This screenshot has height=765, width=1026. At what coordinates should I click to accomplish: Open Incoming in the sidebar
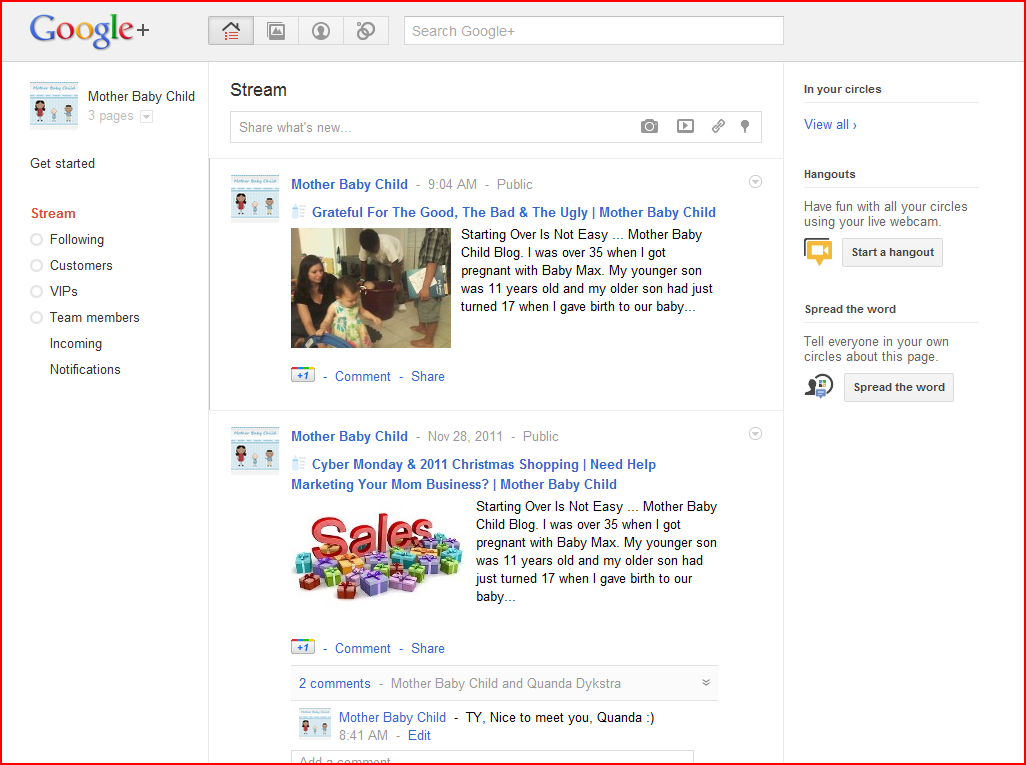point(76,344)
